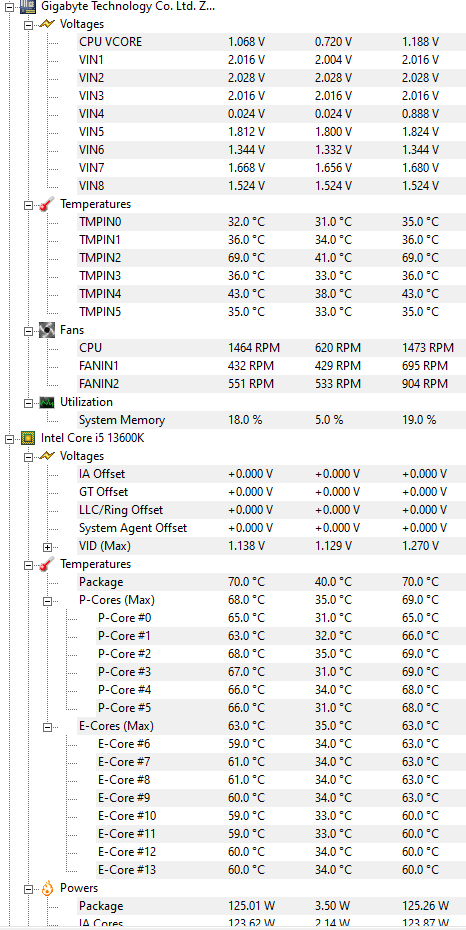Select the VIN5 voltage row
This screenshot has height=930, width=466.
271,132
